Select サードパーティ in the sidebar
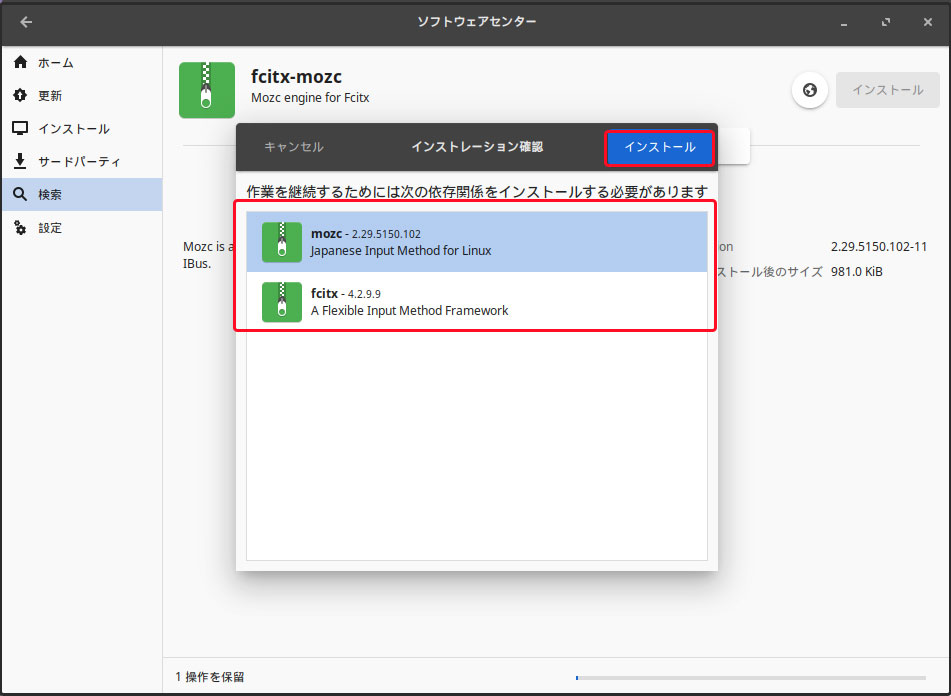The width and height of the screenshot is (951, 696). pyautogui.click(x=79, y=162)
